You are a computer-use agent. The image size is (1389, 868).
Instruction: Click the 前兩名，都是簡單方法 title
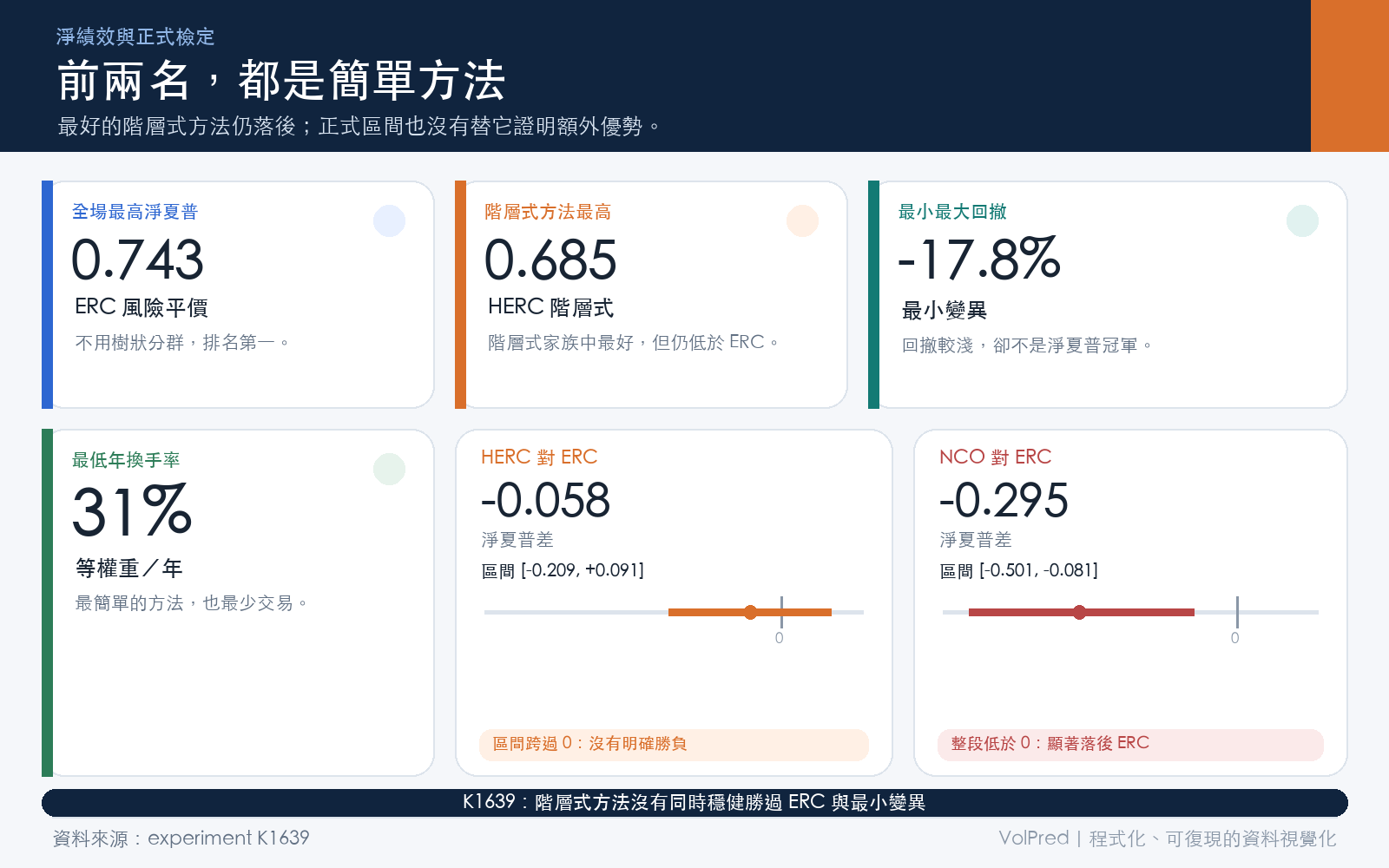281,81
